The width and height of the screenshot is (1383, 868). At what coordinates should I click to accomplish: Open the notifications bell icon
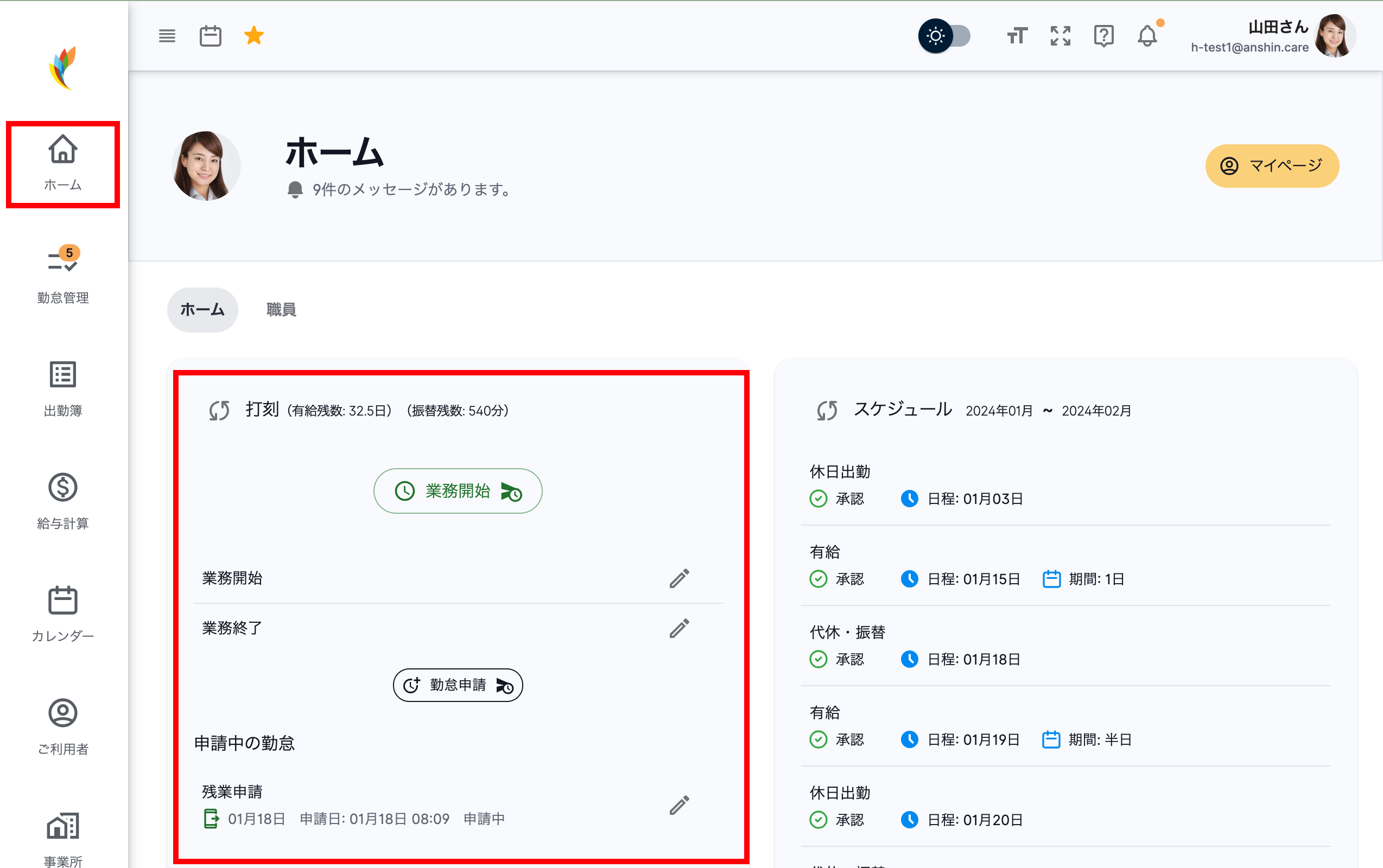[x=1147, y=36]
